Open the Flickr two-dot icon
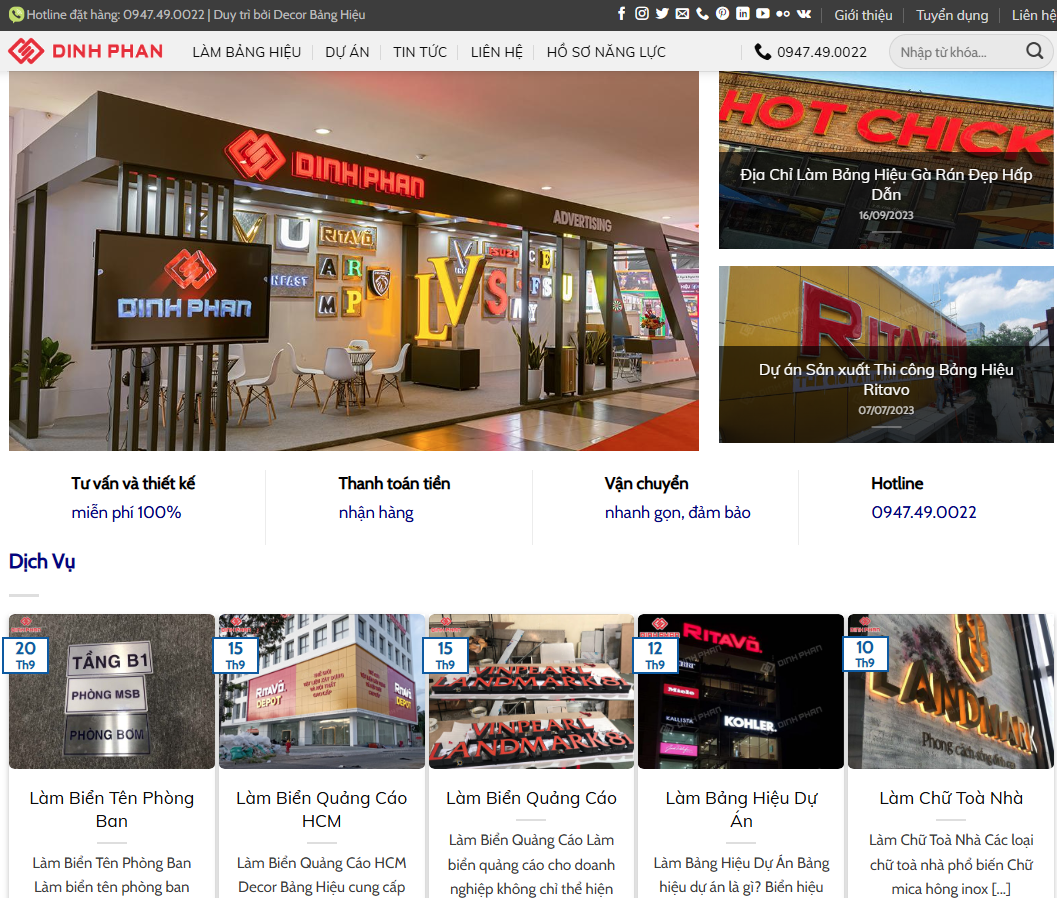1057x898 pixels. coord(783,13)
